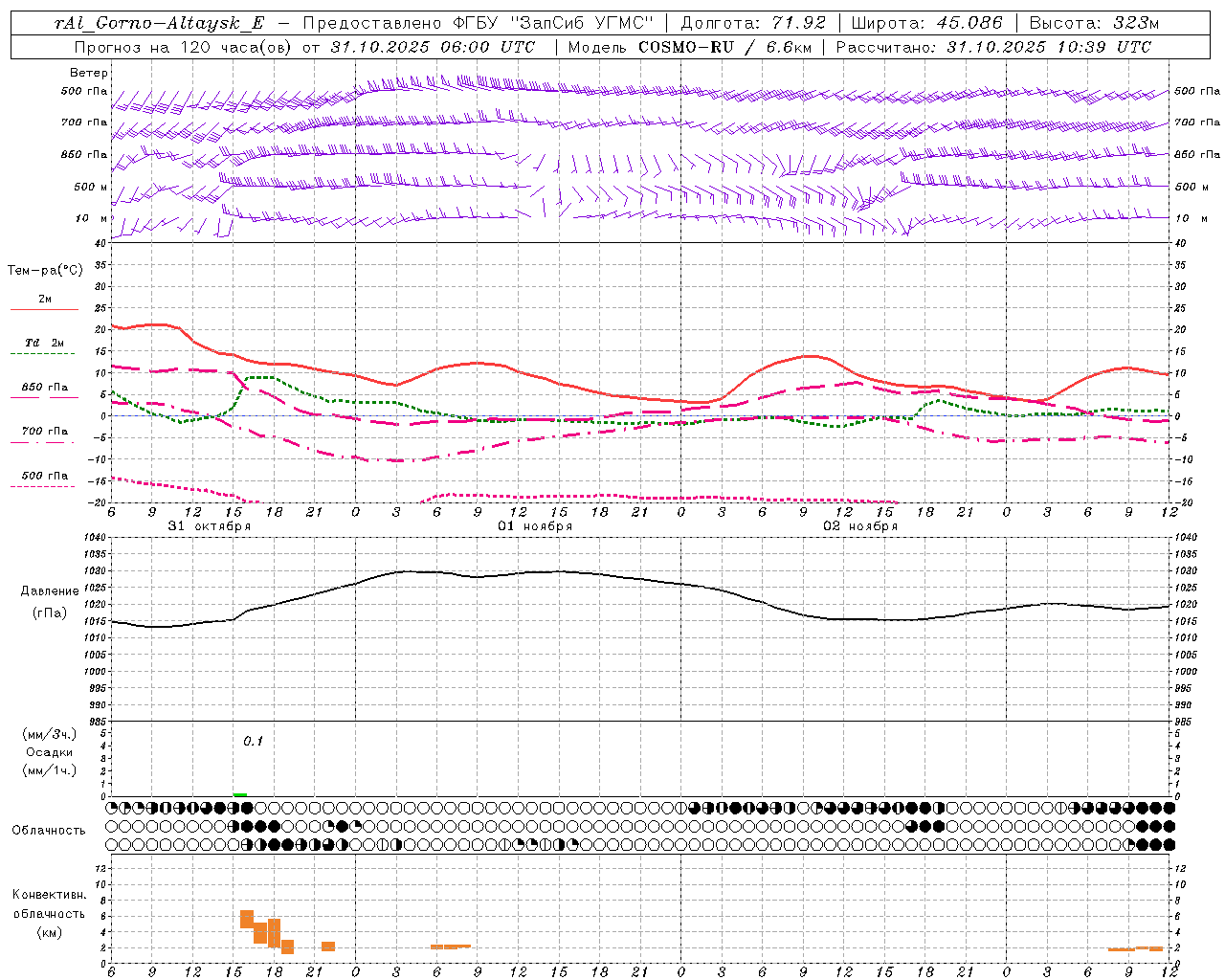Click the "Конвективн." label
This screenshot has height=980, width=1225.
50,895
